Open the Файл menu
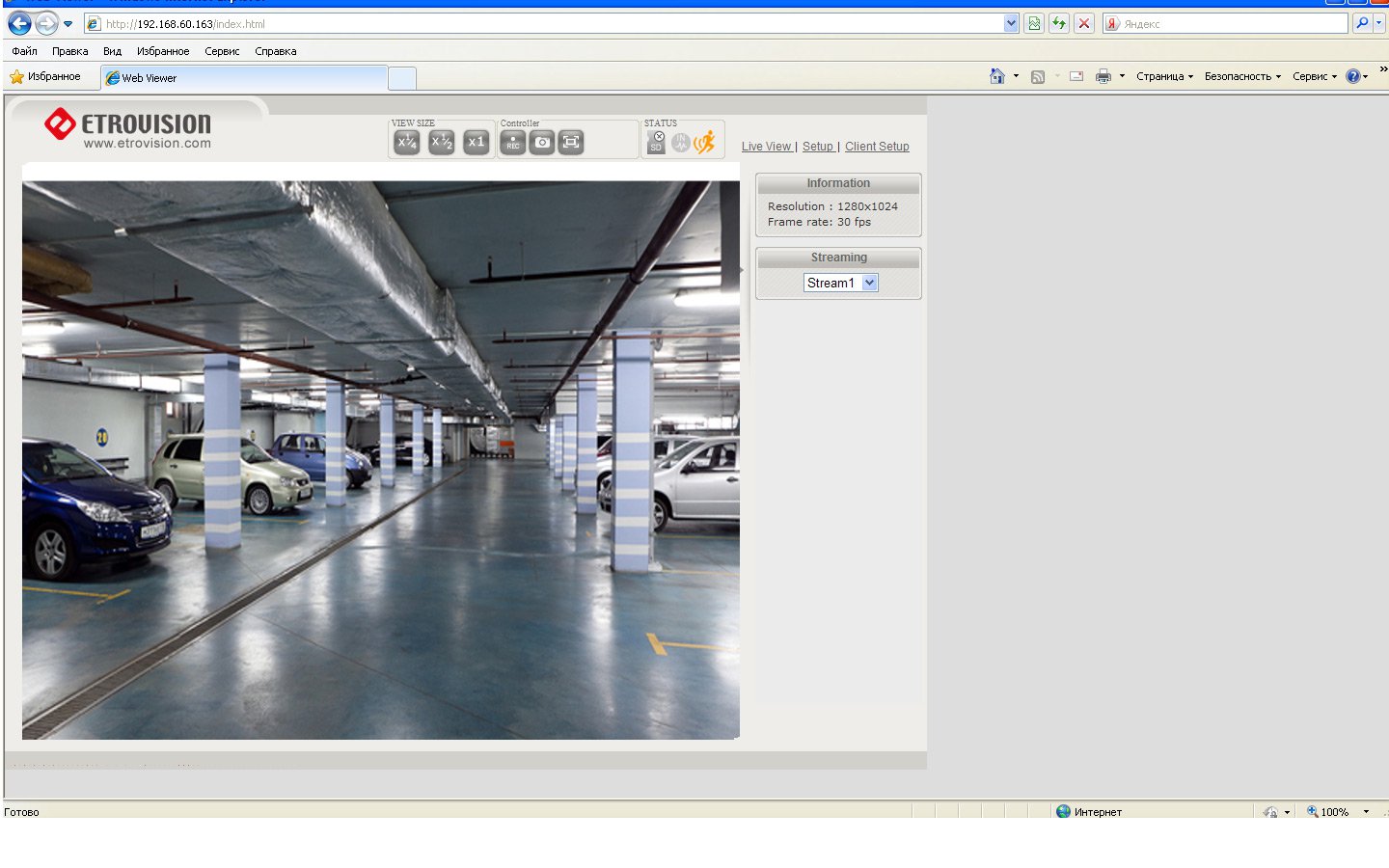 pyautogui.click(x=24, y=51)
